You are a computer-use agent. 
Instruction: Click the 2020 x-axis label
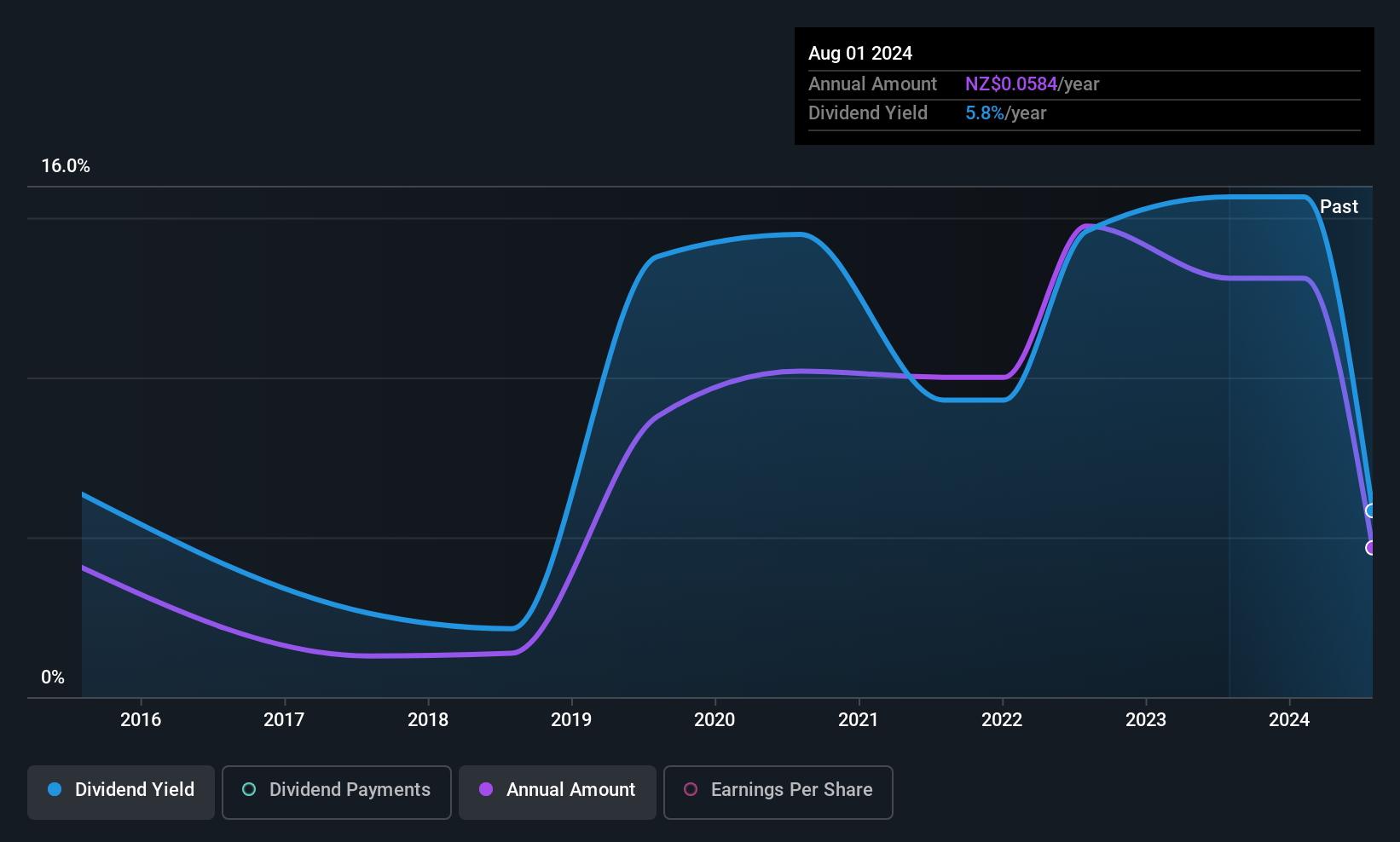tap(714, 720)
